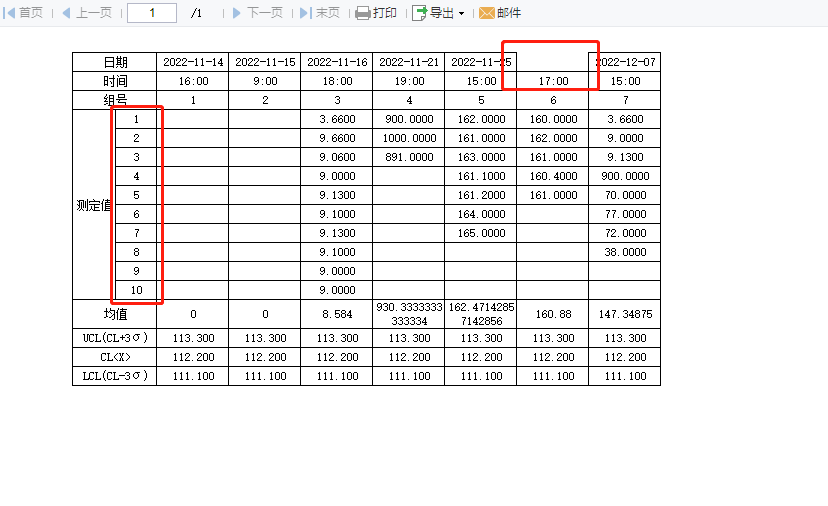Click the mail envelope (邮件) icon
Viewport: 828px width, 506px height.
pos(486,13)
